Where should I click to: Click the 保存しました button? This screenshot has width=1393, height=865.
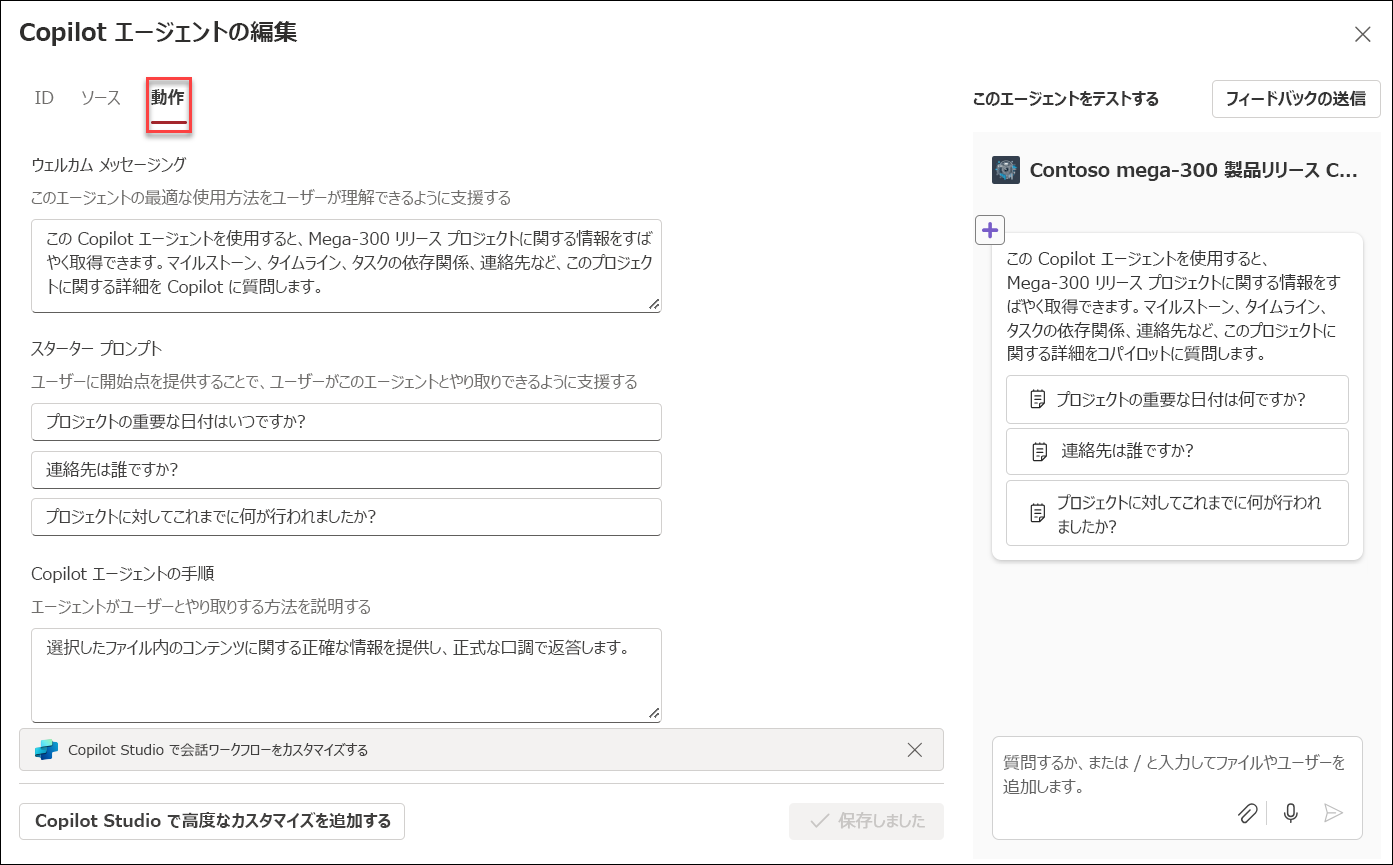866,821
